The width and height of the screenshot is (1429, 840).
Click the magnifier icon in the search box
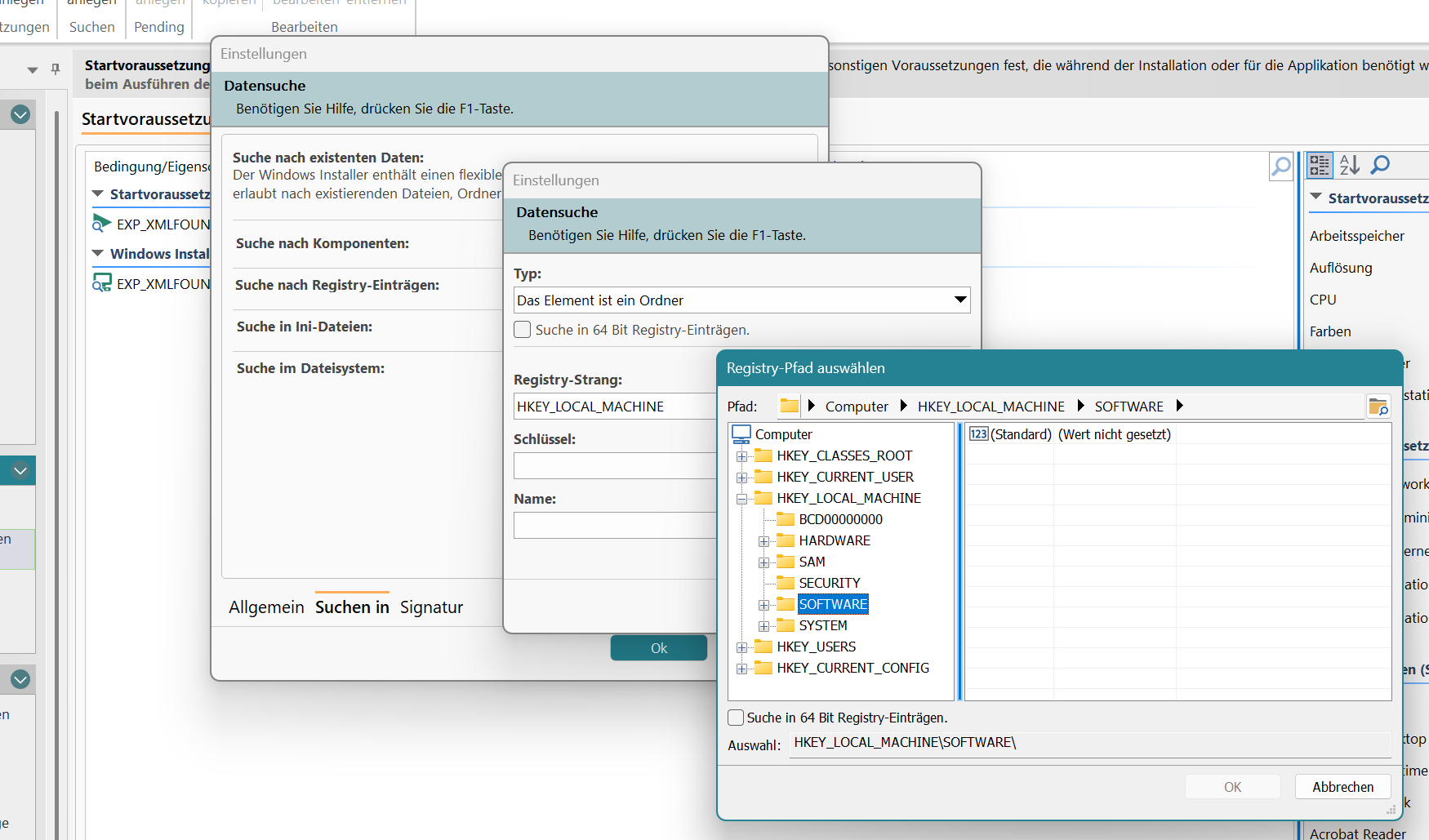pos(1281,166)
